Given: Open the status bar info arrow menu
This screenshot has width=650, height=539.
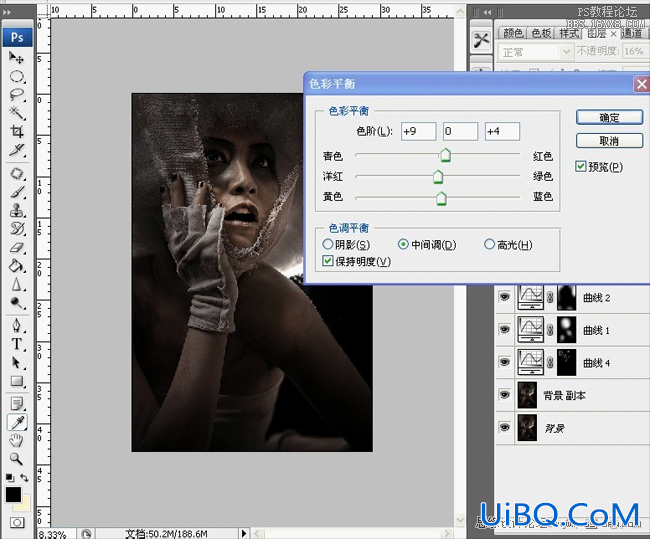Looking at the screenshot, I should [x=244, y=533].
